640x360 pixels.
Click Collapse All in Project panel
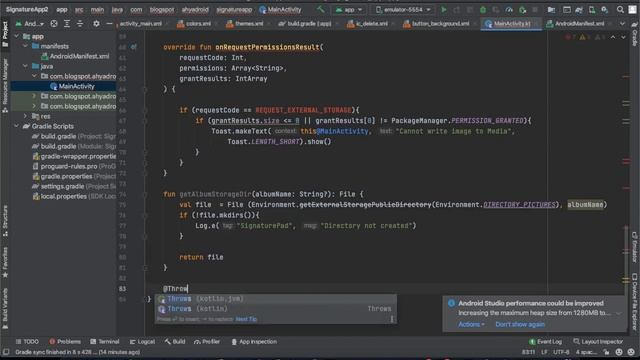click(x=80, y=24)
